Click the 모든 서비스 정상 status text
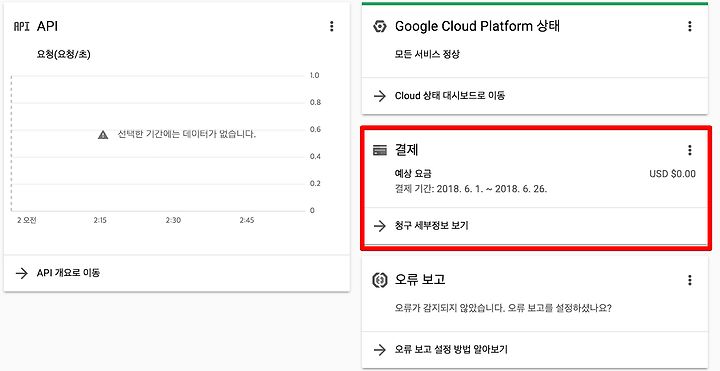Screen dimensions: 720x371 tap(427, 54)
